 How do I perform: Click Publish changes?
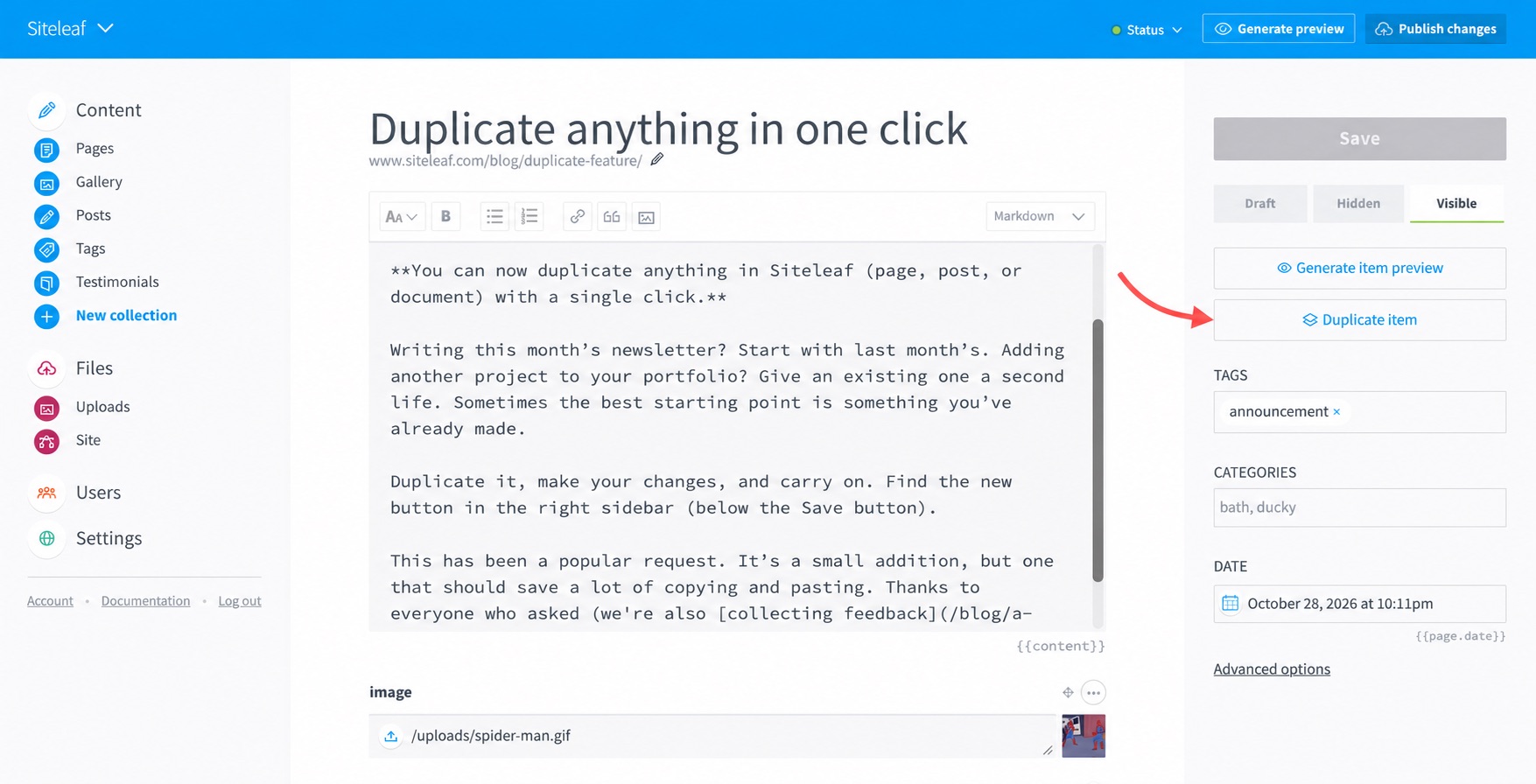tap(1435, 29)
